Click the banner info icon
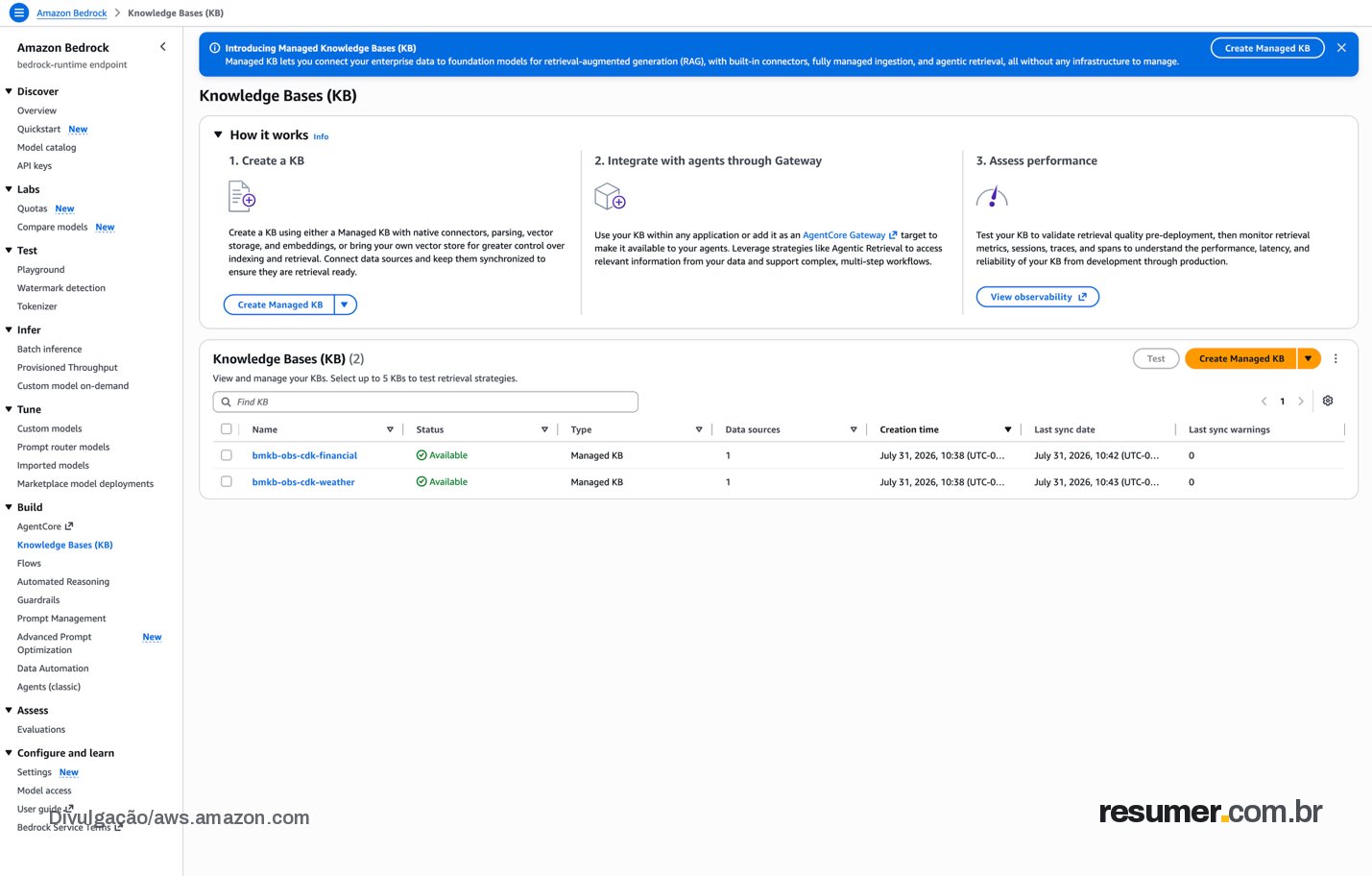Viewport: 1372px width, 876px height. click(x=215, y=48)
